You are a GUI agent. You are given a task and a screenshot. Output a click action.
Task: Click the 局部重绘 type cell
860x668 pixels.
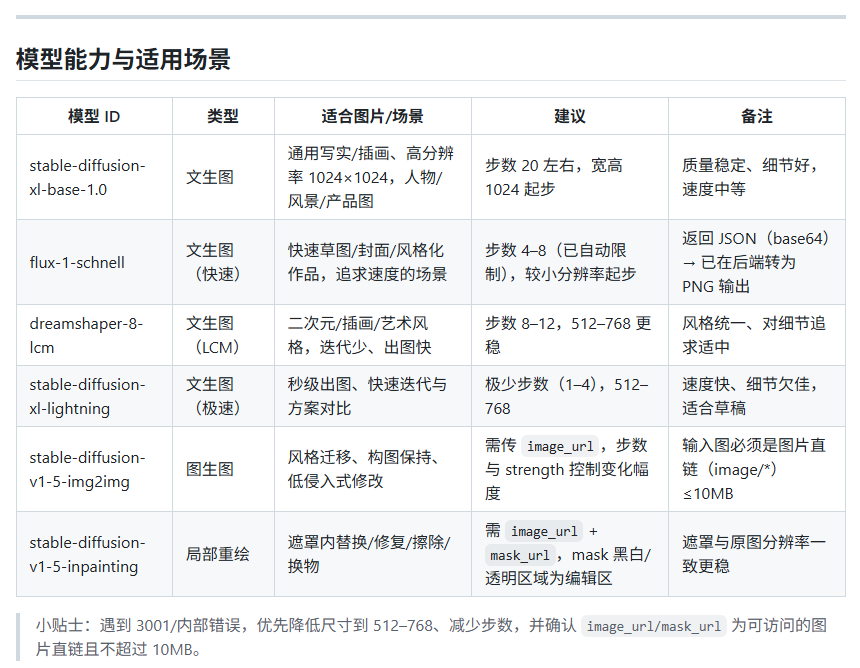tap(218, 554)
